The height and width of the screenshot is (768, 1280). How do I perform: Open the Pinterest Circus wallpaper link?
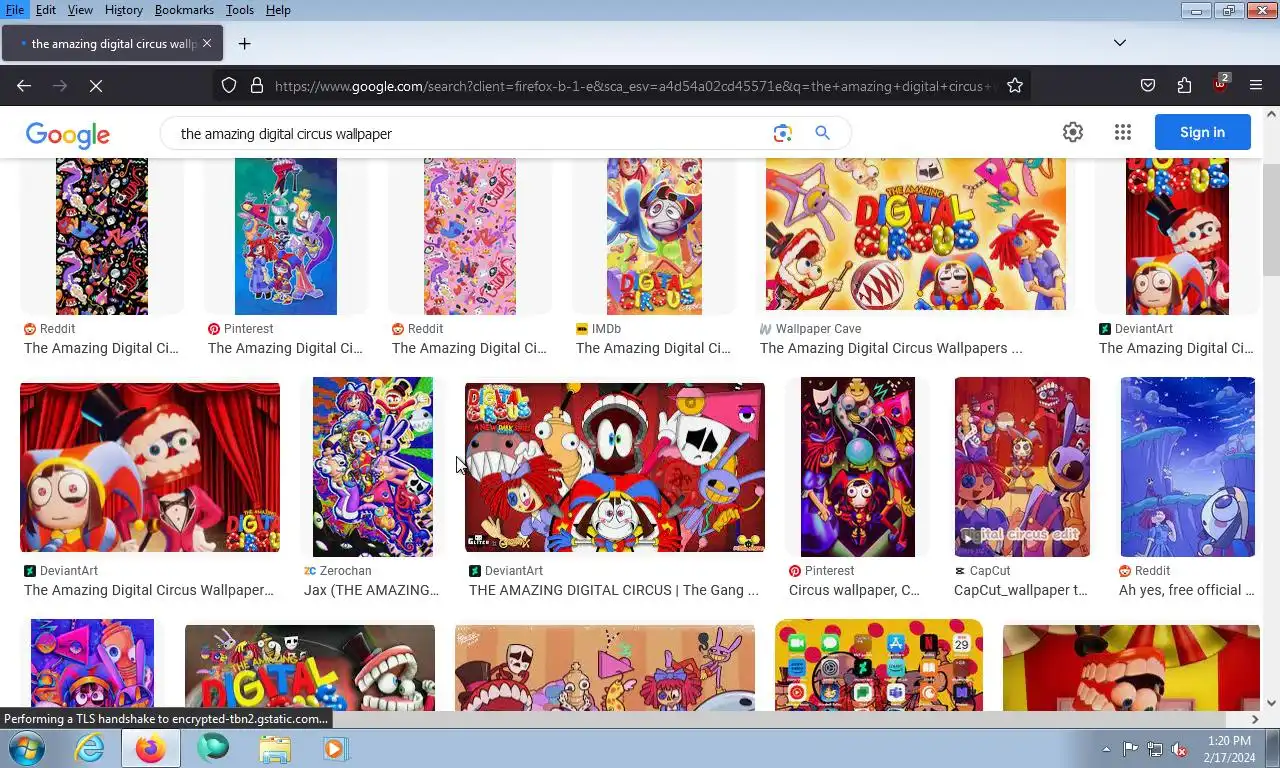[x=854, y=590]
